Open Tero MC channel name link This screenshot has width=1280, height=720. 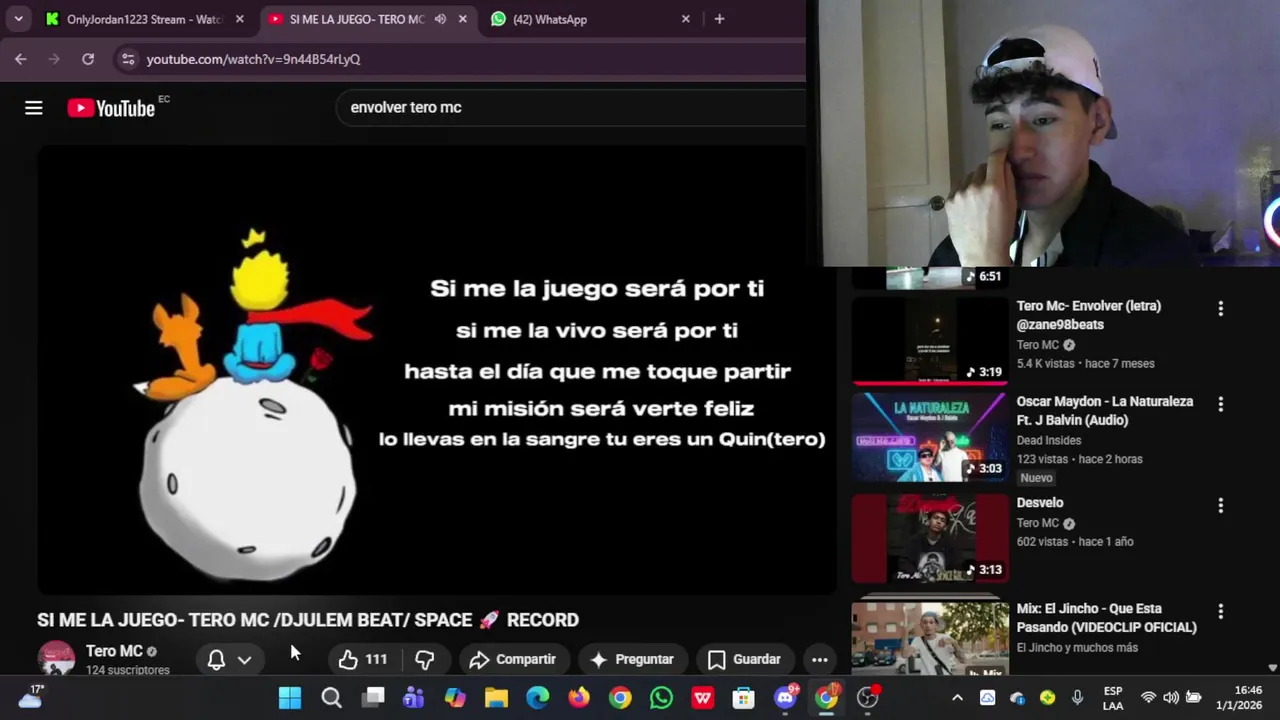click(114, 651)
